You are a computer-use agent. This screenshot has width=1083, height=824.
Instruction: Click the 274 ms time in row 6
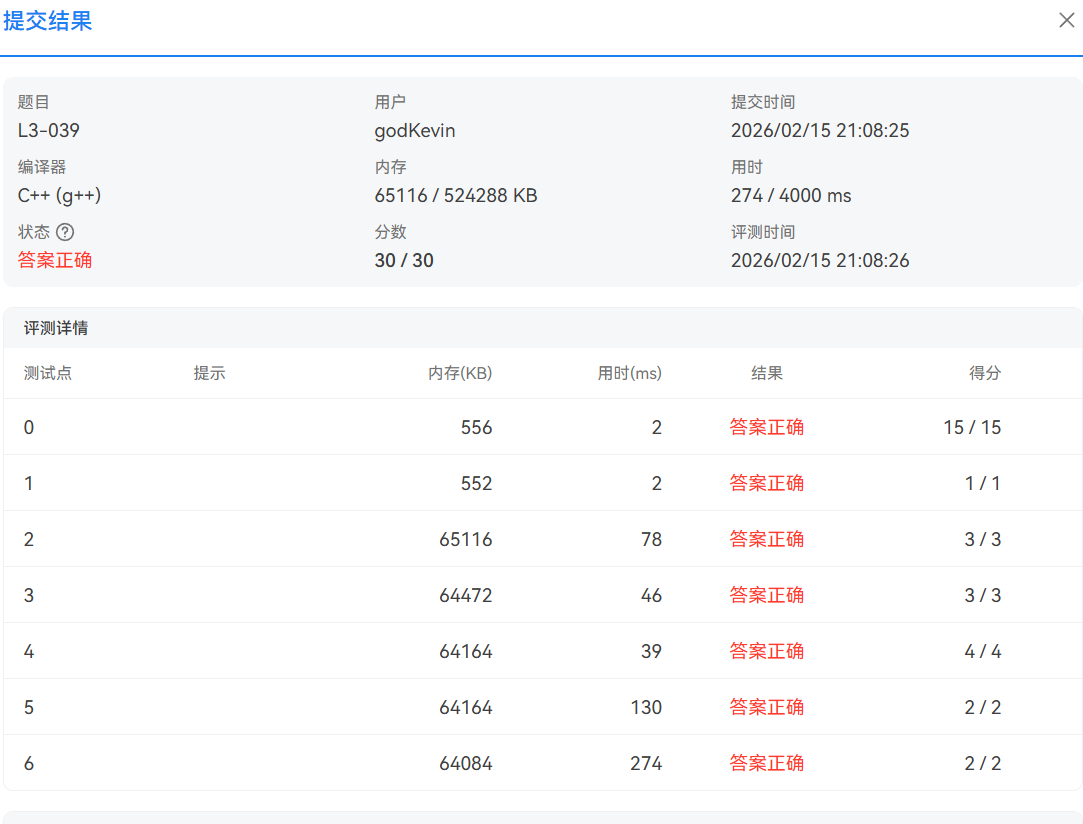tap(646, 763)
